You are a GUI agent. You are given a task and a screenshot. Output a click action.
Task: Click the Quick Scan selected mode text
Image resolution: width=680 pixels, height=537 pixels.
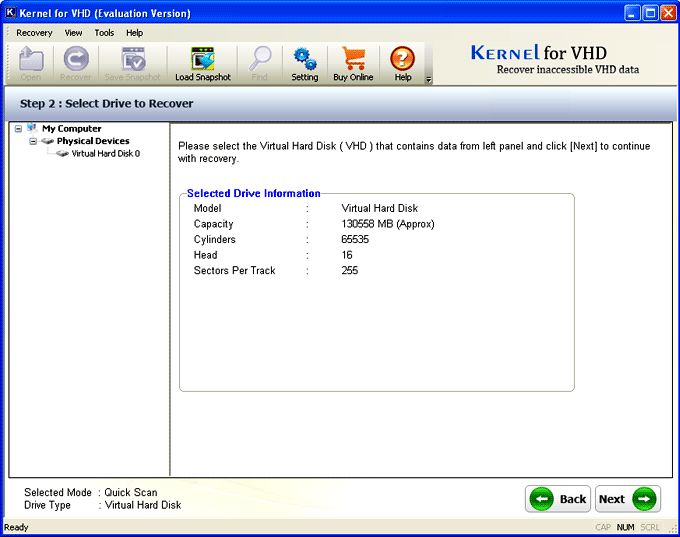coord(131,492)
